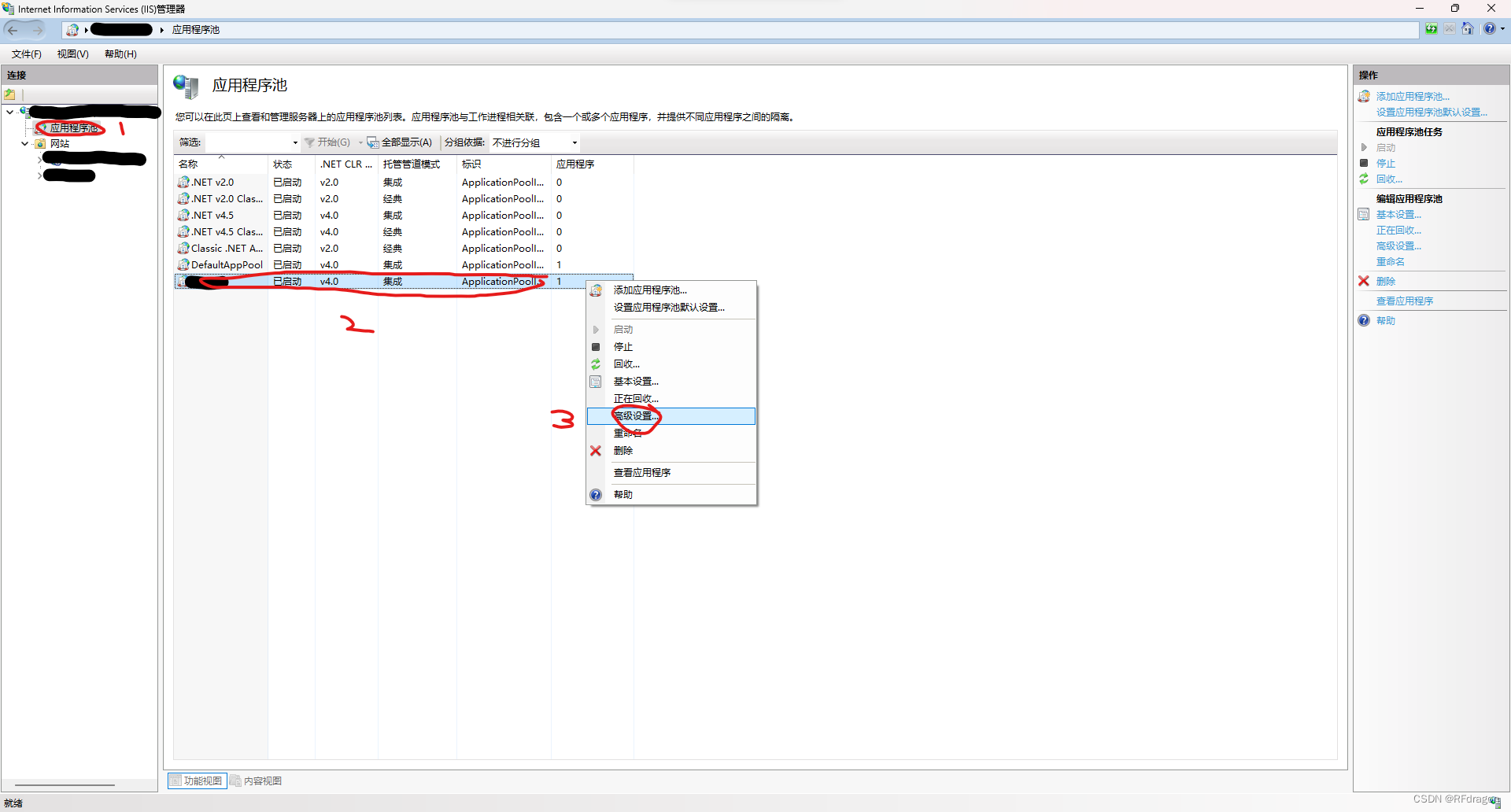Click the add application pool icon in the actions pane
This screenshot has height=812, width=1511.
(1364, 96)
